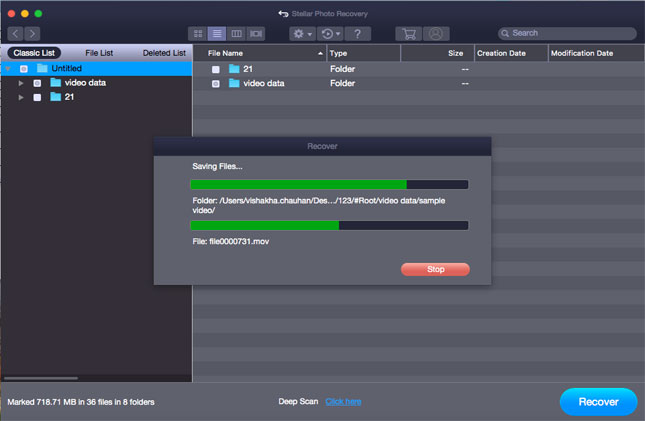This screenshot has height=421, width=645.
Task: Select the video data label in file list
Action: pos(264,83)
